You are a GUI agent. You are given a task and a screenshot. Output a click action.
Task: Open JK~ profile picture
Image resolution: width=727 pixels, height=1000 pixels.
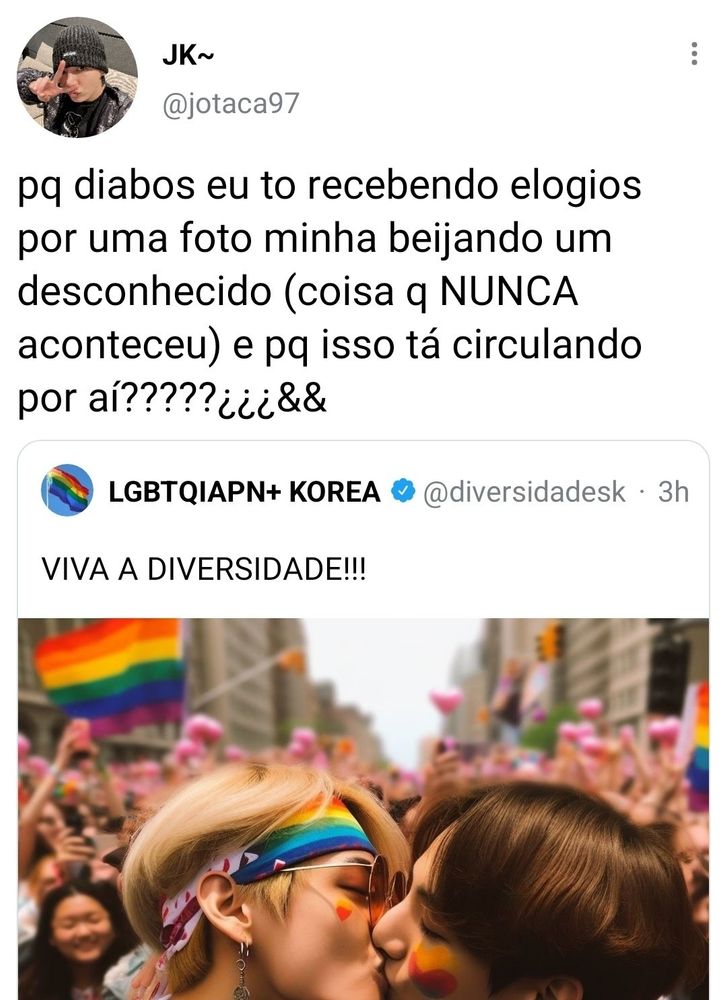click(77, 77)
